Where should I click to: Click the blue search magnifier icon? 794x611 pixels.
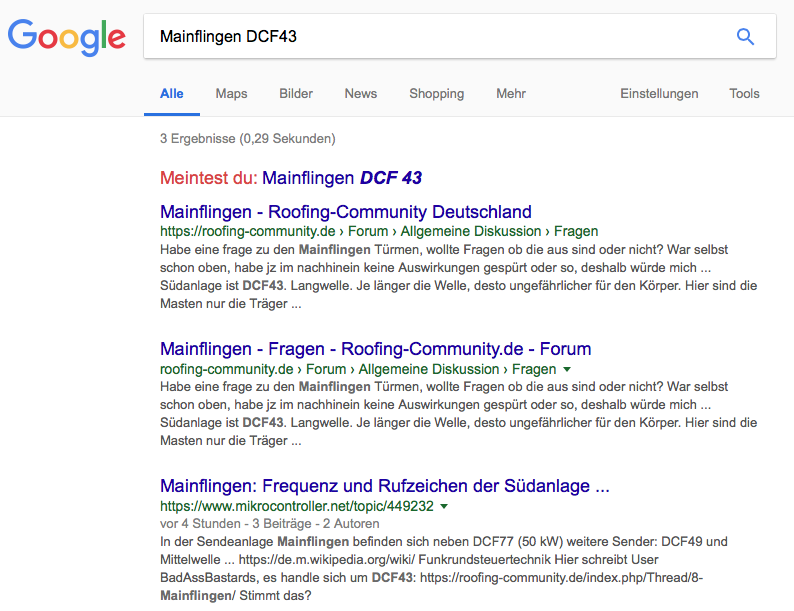point(745,36)
